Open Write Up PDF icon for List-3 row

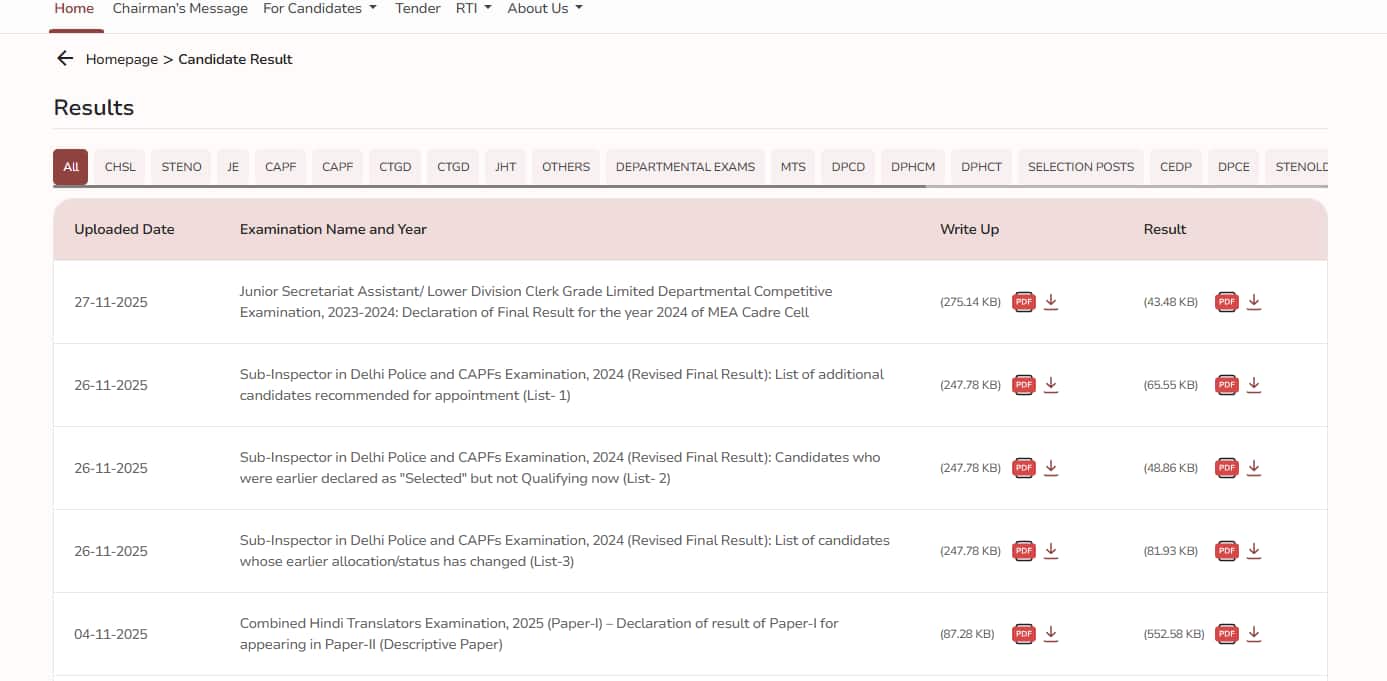tap(1023, 551)
